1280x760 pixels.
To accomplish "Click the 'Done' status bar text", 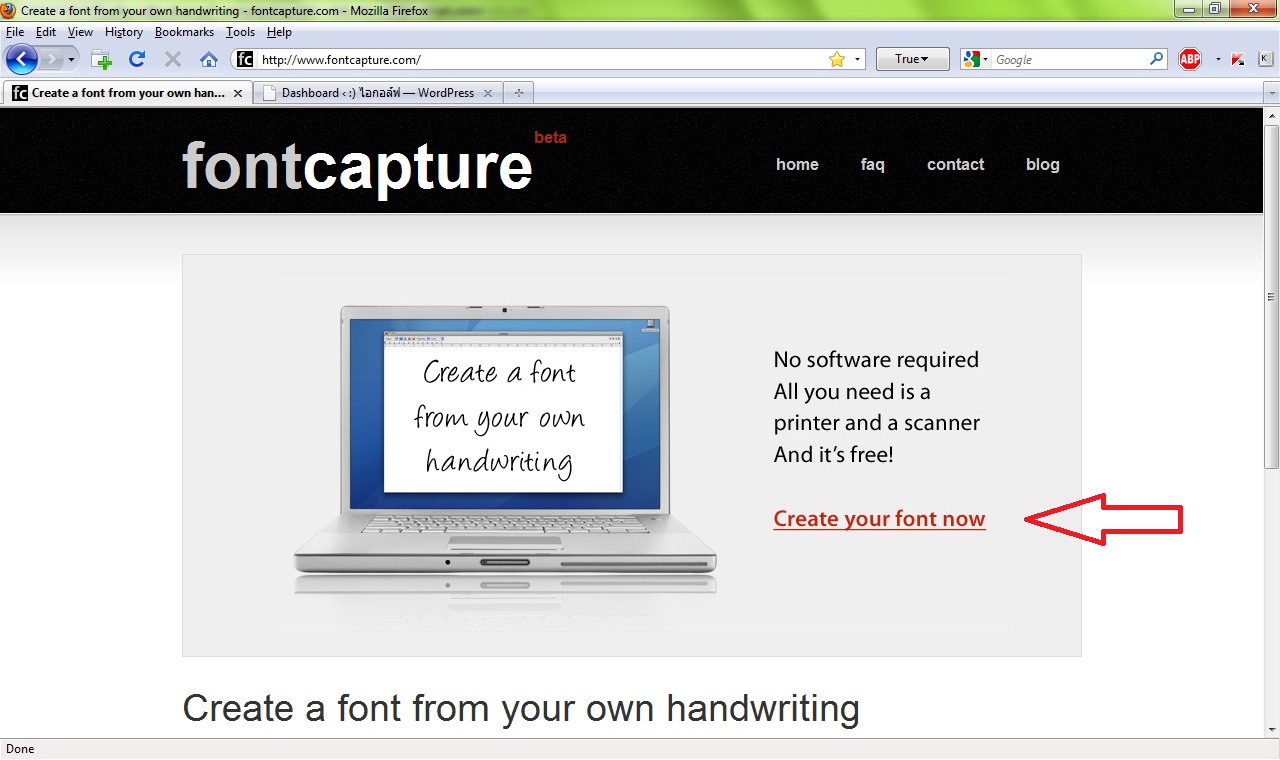I will pos(20,749).
